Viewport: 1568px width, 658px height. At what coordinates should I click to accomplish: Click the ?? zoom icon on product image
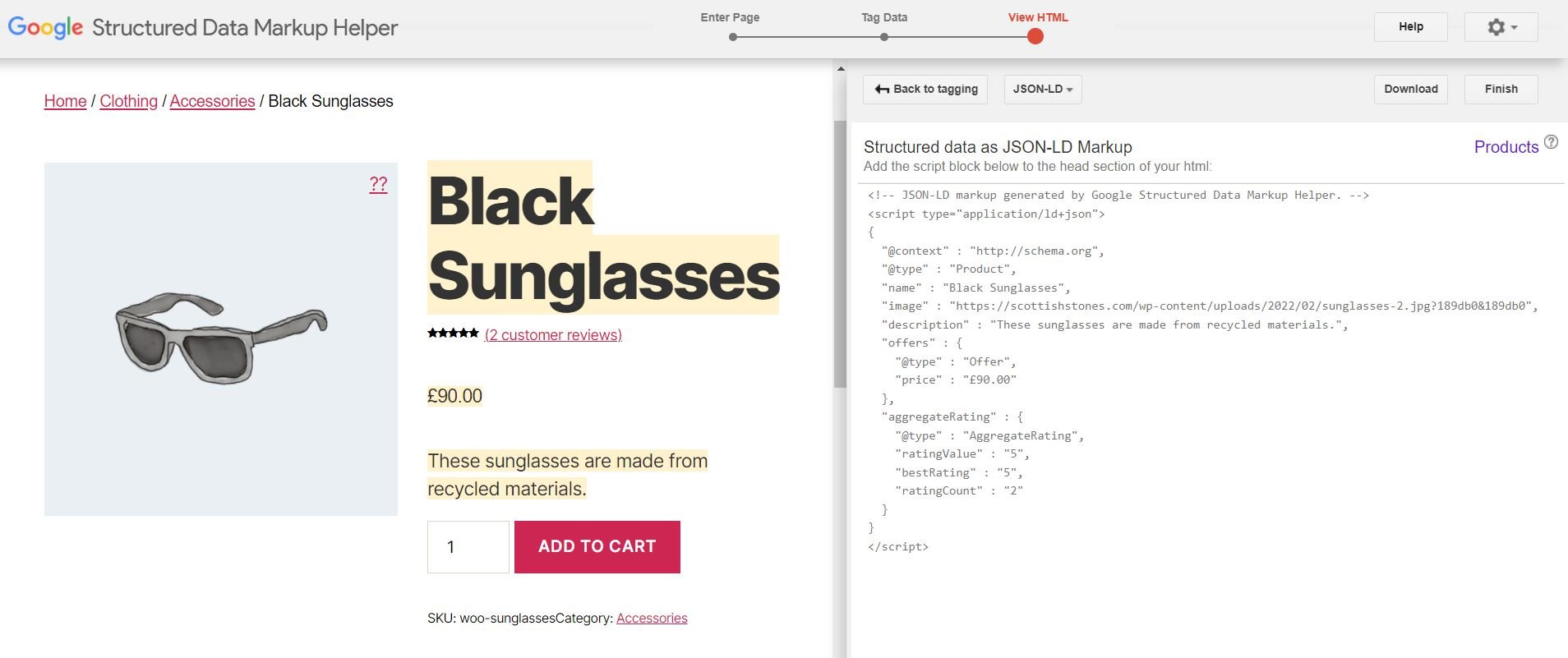pos(378,184)
